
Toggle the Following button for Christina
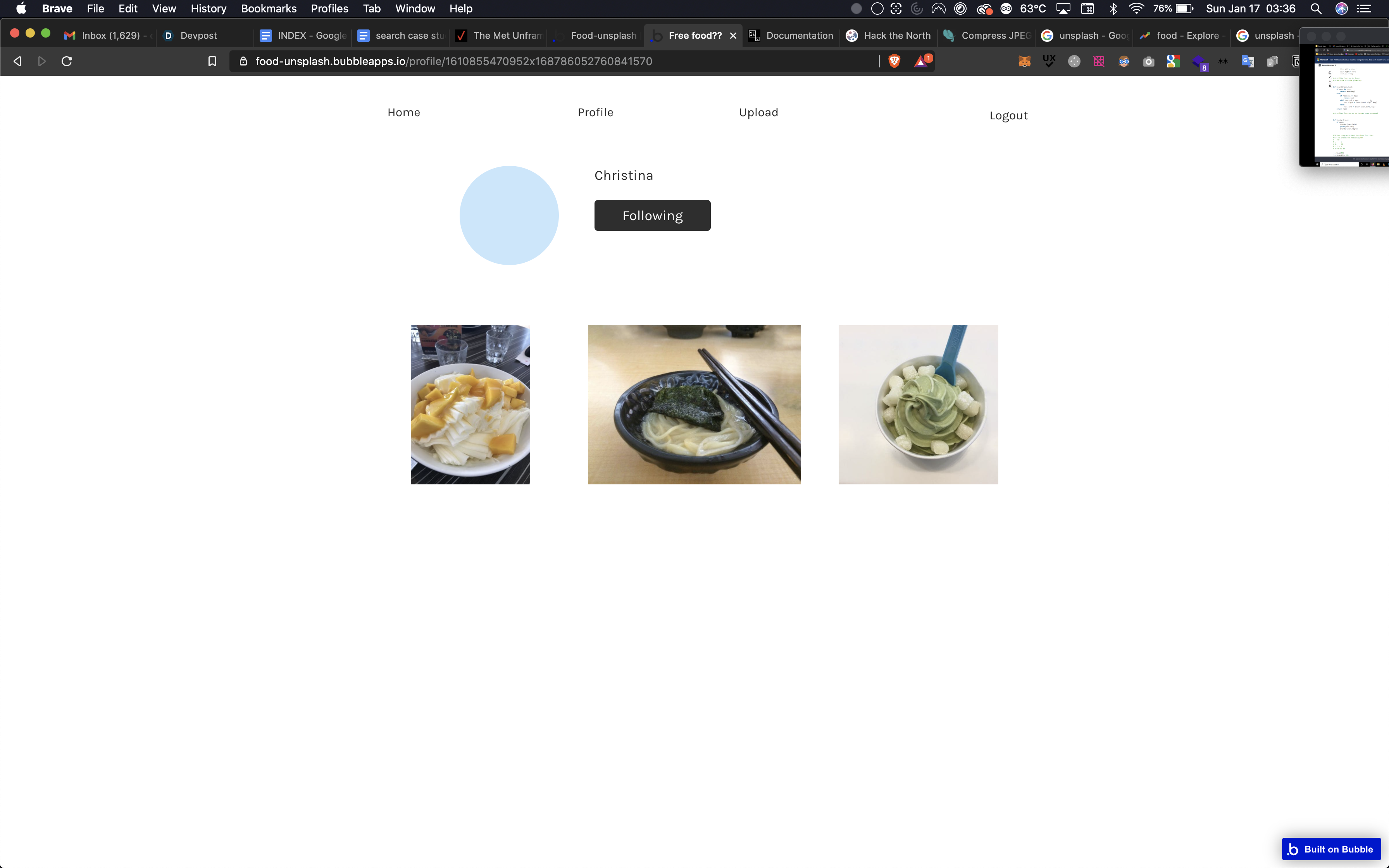[x=652, y=215]
